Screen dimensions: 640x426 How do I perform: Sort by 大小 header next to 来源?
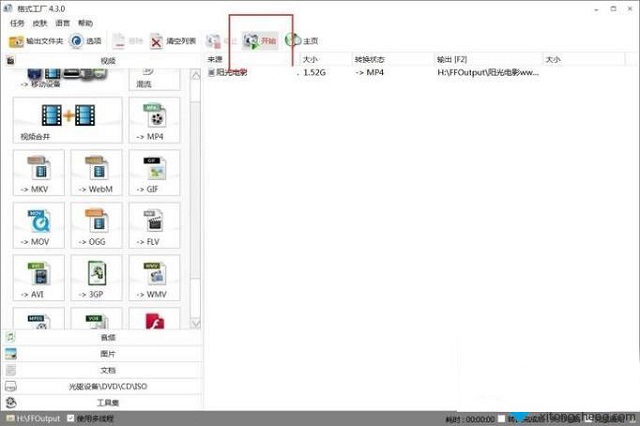[326, 59]
